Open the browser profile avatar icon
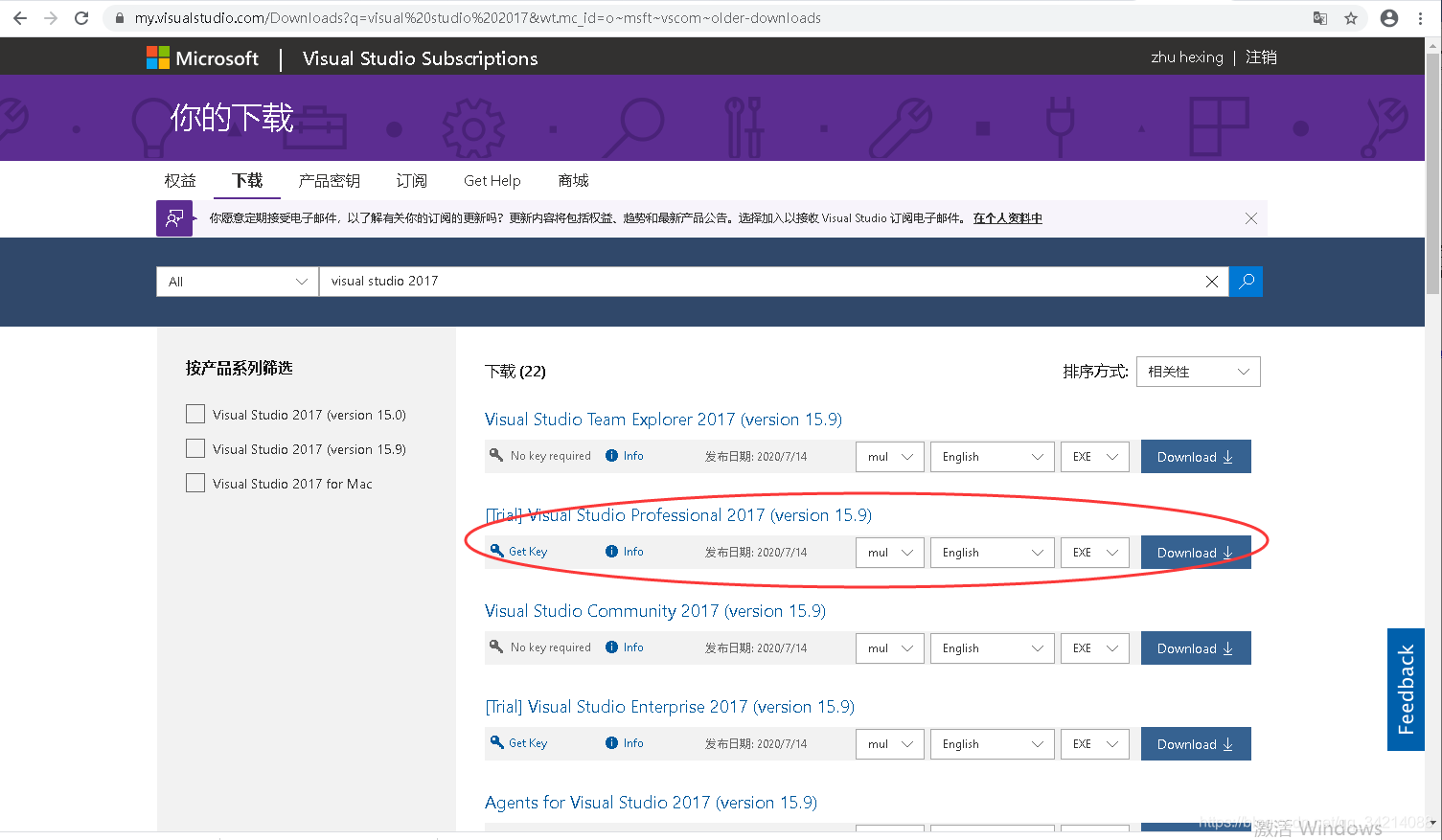 [1389, 18]
